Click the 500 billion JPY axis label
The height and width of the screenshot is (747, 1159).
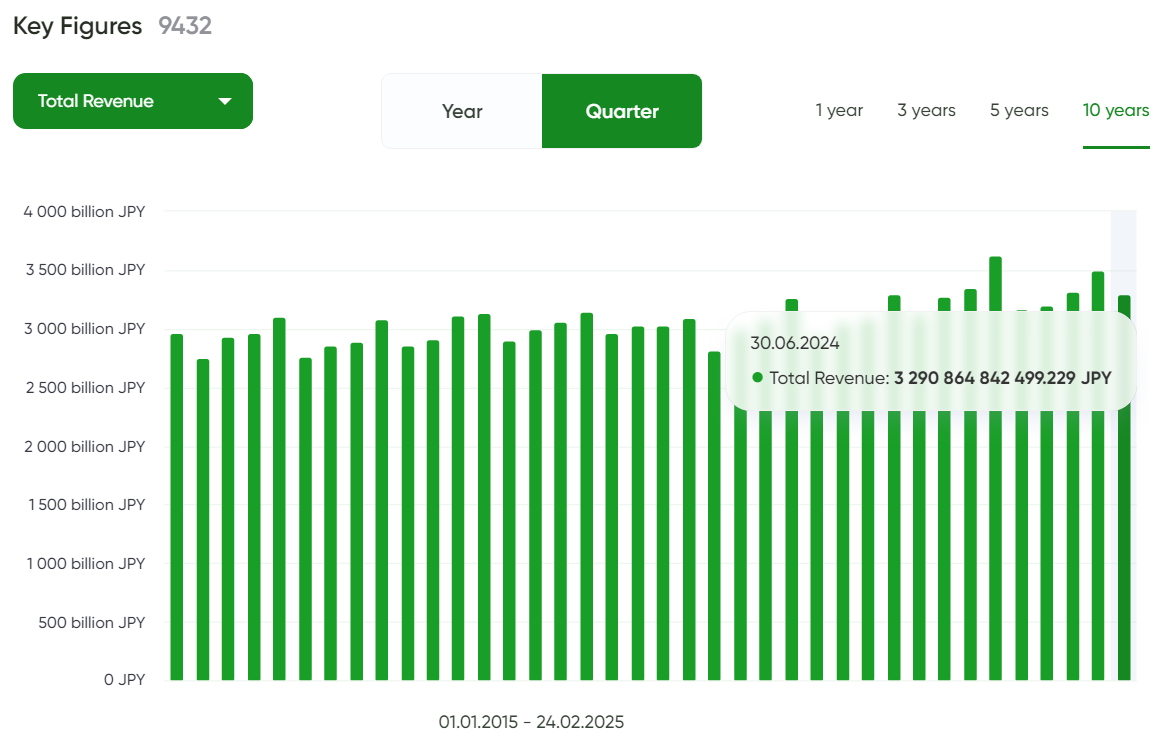[x=92, y=623]
